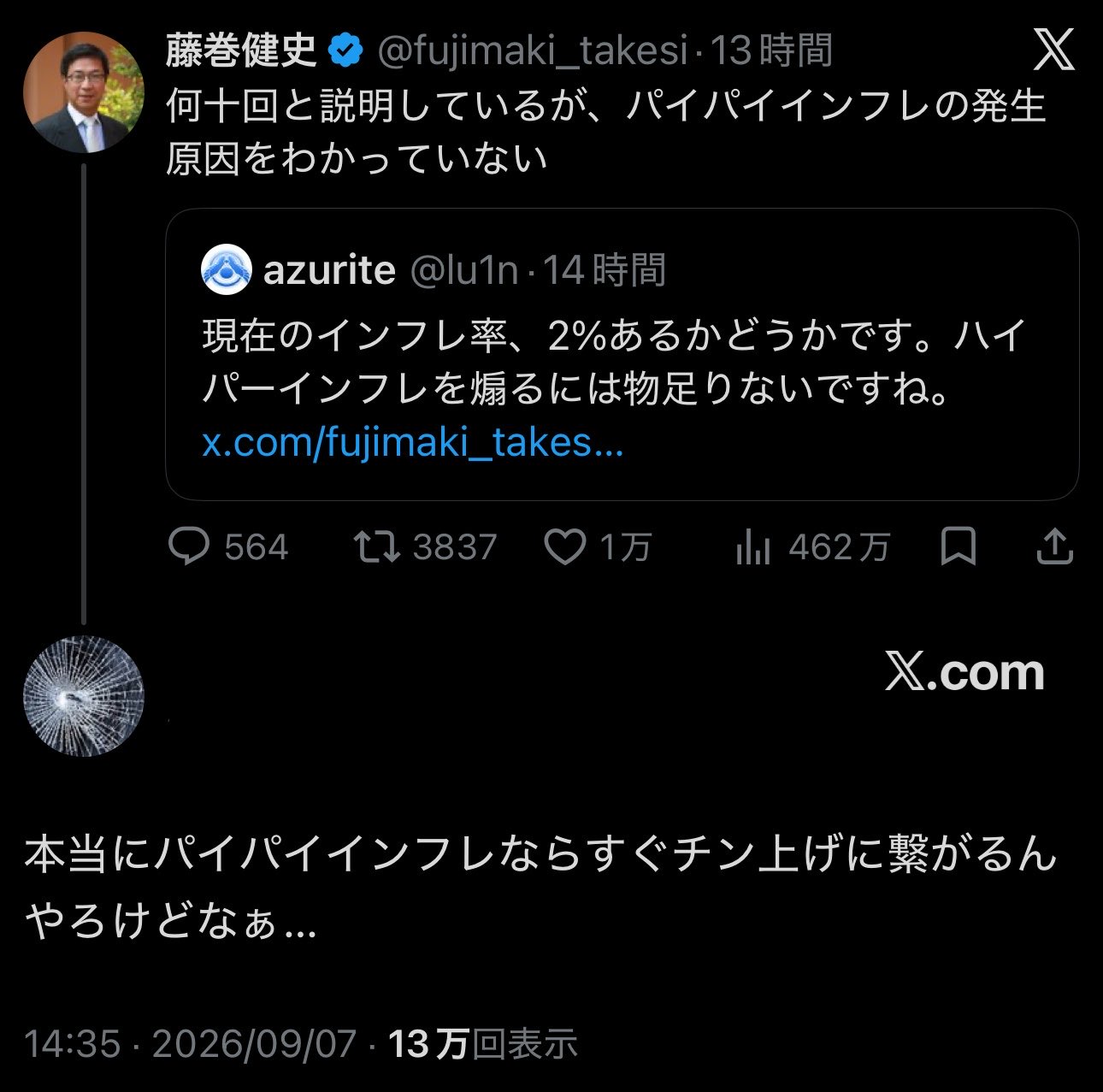Screen dimensions: 1103x1092
Task: Open the cracked-glass avatar of the replier
Action: pyautogui.click(x=83, y=696)
